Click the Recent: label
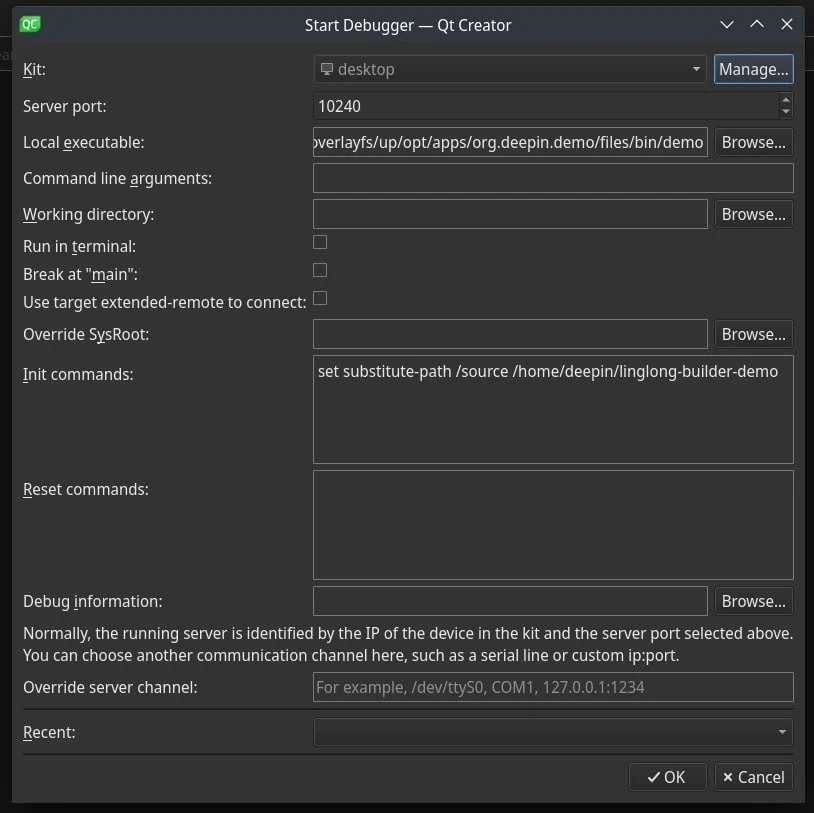The height and width of the screenshot is (813, 814). 49,733
